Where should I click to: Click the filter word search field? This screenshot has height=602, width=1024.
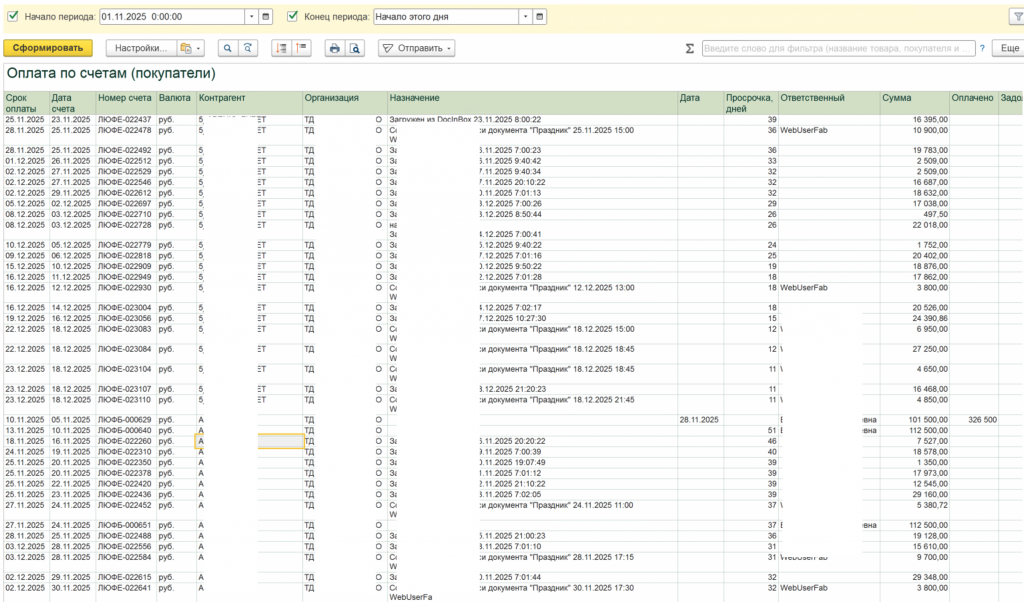(x=837, y=48)
